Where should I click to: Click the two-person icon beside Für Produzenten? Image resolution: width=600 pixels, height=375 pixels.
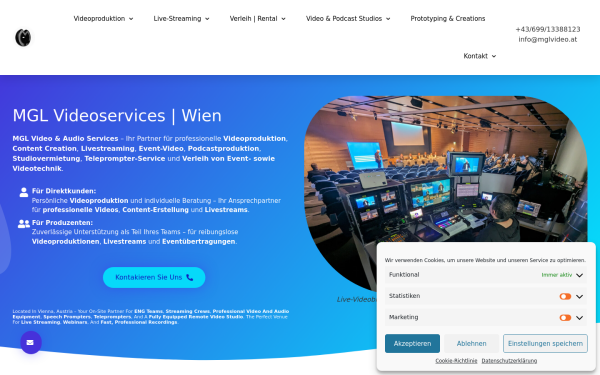(24, 224)
